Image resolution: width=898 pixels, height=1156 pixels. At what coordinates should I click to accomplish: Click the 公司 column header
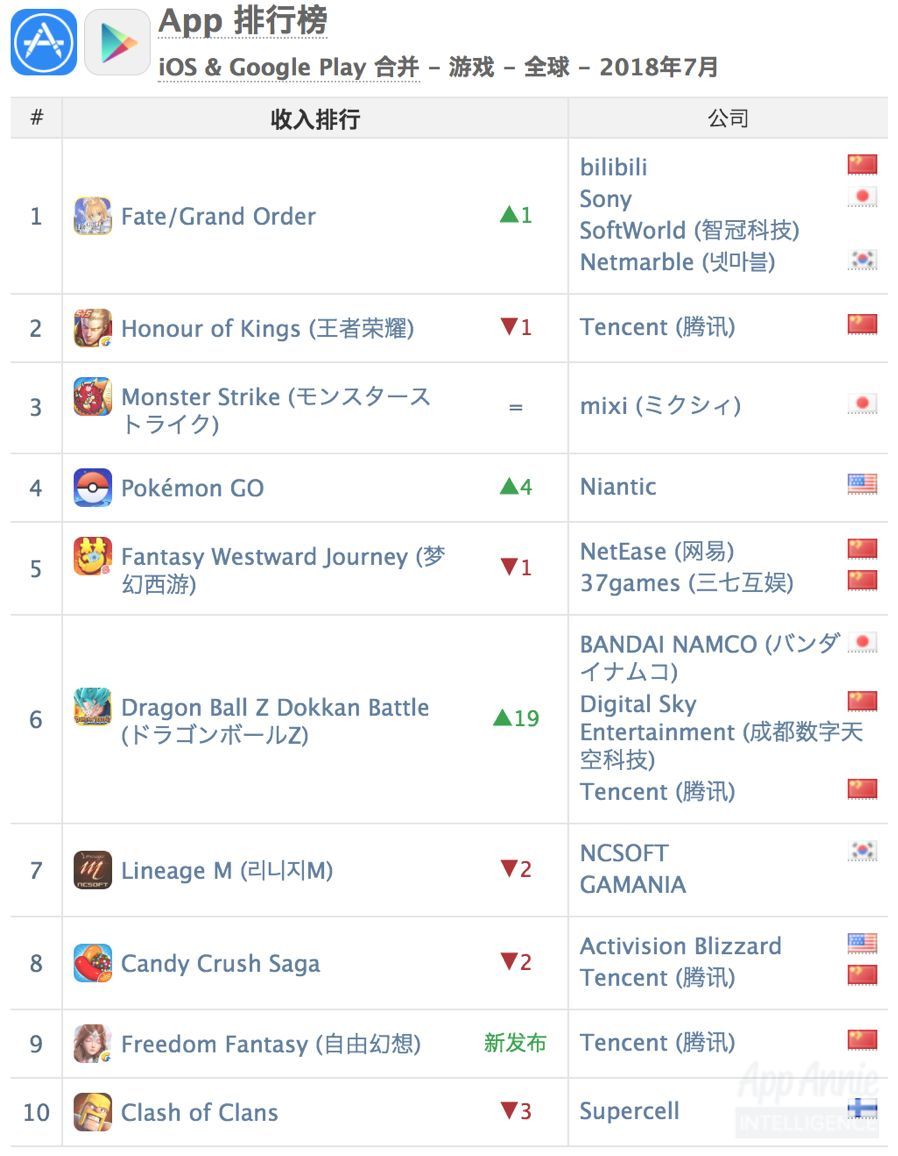[x=727, y=118]
